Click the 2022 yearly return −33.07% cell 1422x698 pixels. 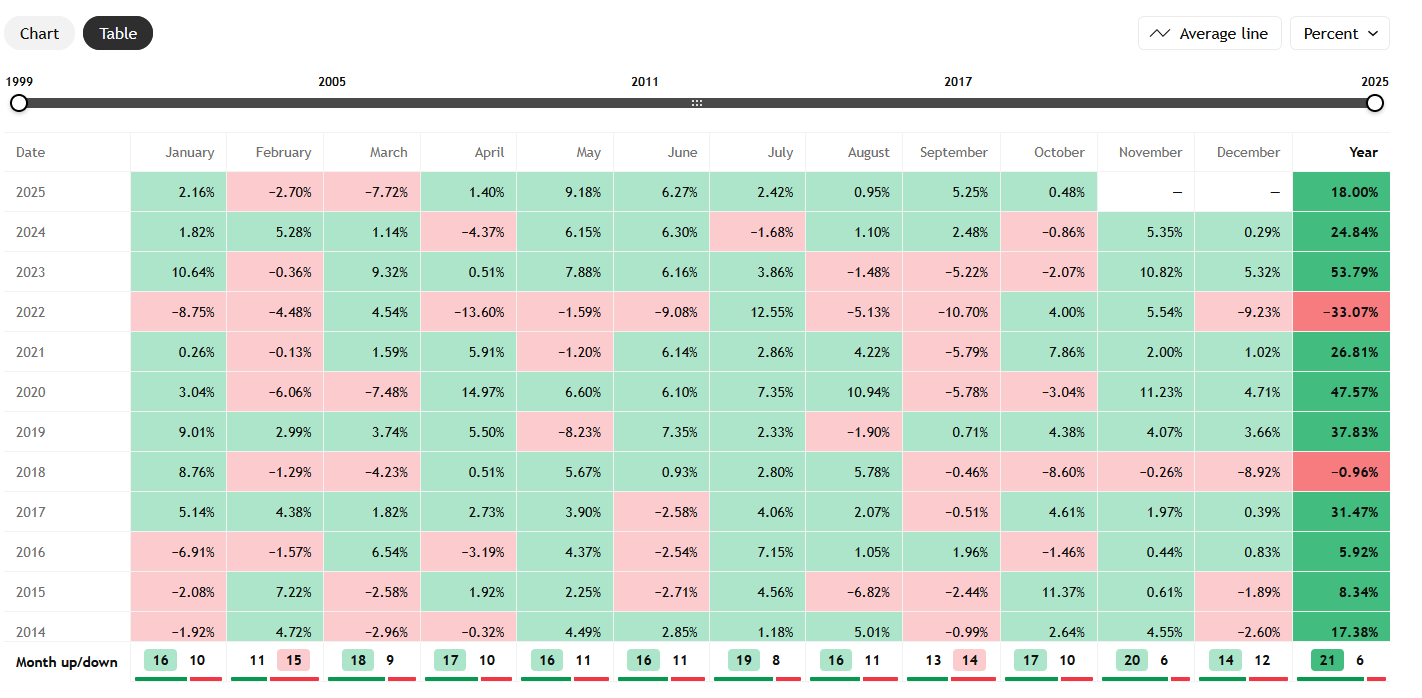[1341, 312]
